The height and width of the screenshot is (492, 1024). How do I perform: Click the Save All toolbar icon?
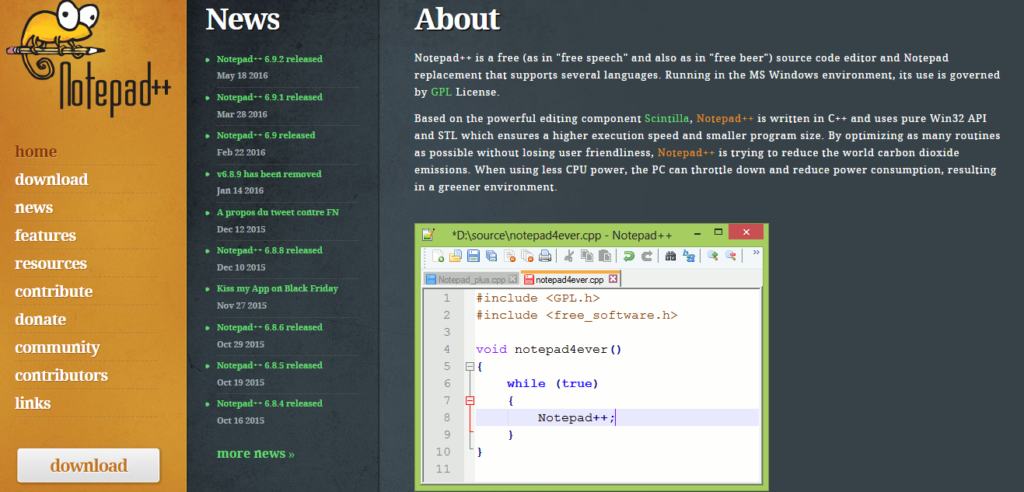[x=491, y=255]
